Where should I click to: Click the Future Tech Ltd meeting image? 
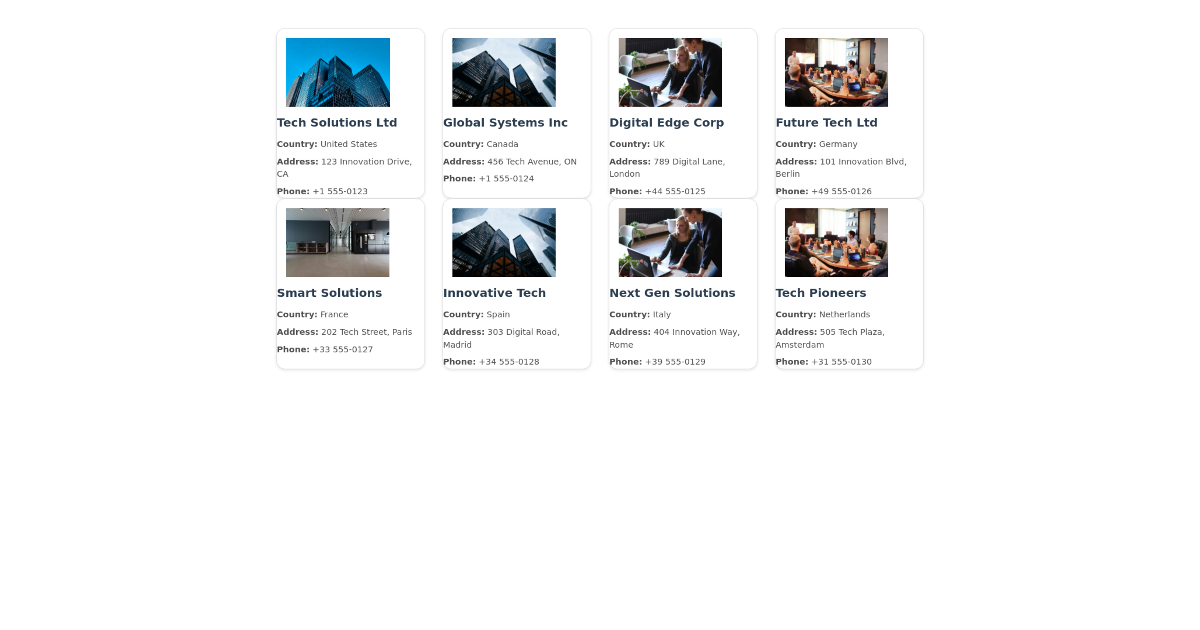836,72
